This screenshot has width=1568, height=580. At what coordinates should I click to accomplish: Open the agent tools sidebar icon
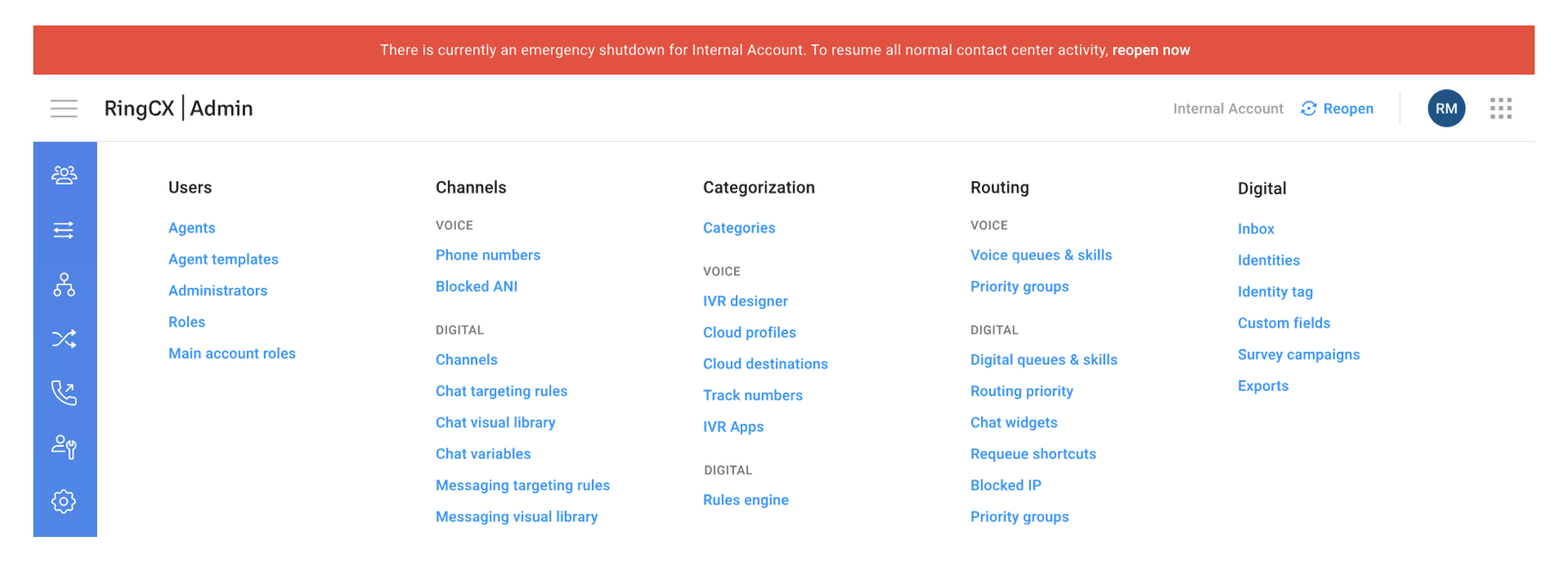[64, 447]
